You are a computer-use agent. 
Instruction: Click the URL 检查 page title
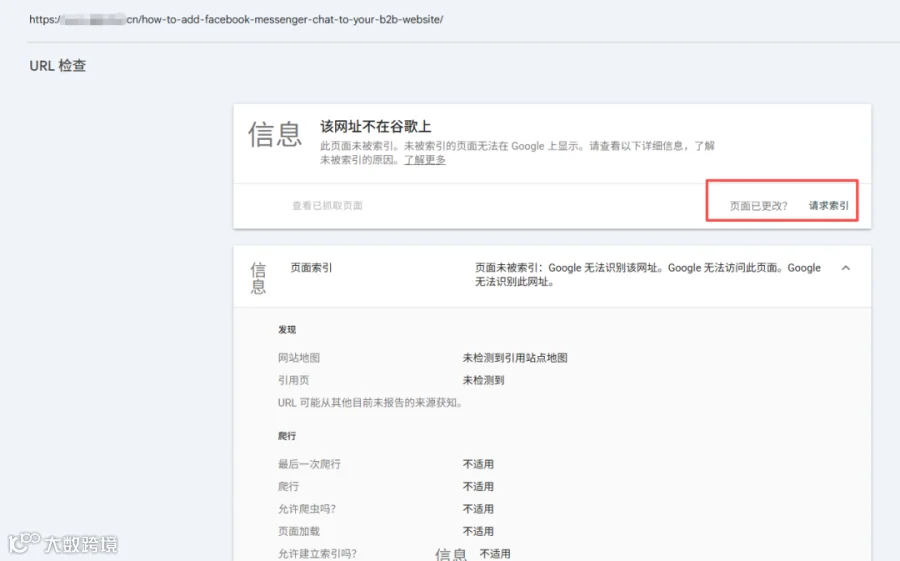coord(57,65)
